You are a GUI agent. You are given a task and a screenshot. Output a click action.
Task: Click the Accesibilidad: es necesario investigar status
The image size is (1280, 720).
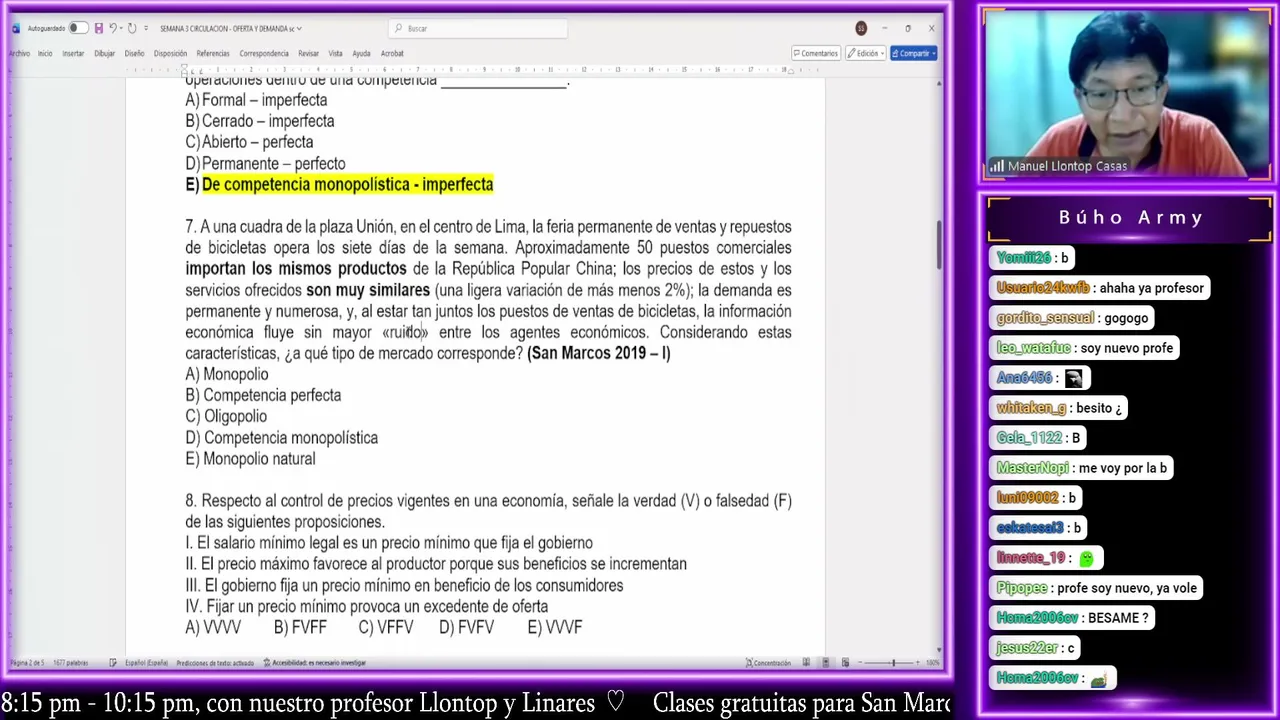pos(315,663)
